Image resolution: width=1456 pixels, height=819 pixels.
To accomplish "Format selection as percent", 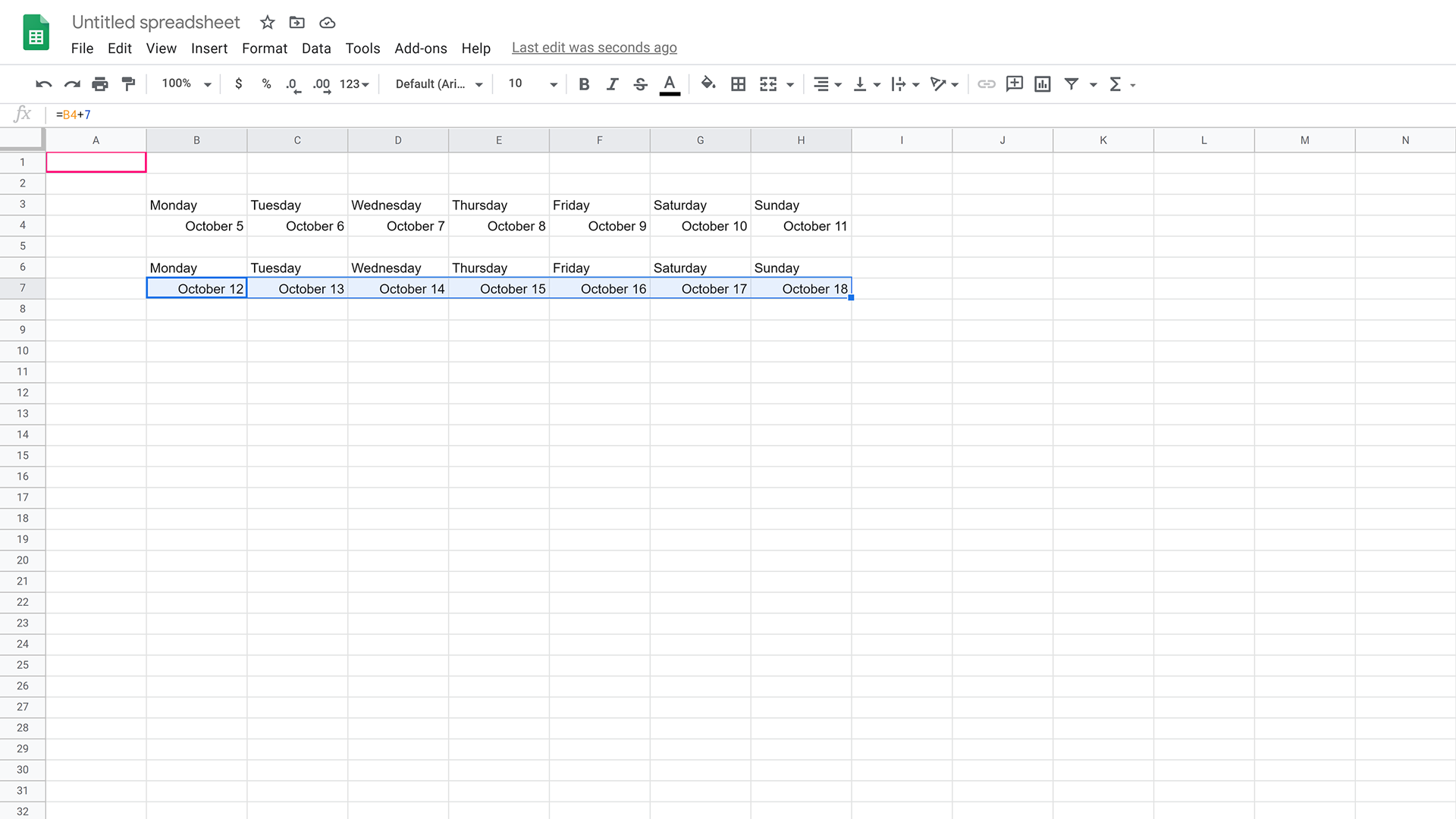I will [x=265, y=83].
